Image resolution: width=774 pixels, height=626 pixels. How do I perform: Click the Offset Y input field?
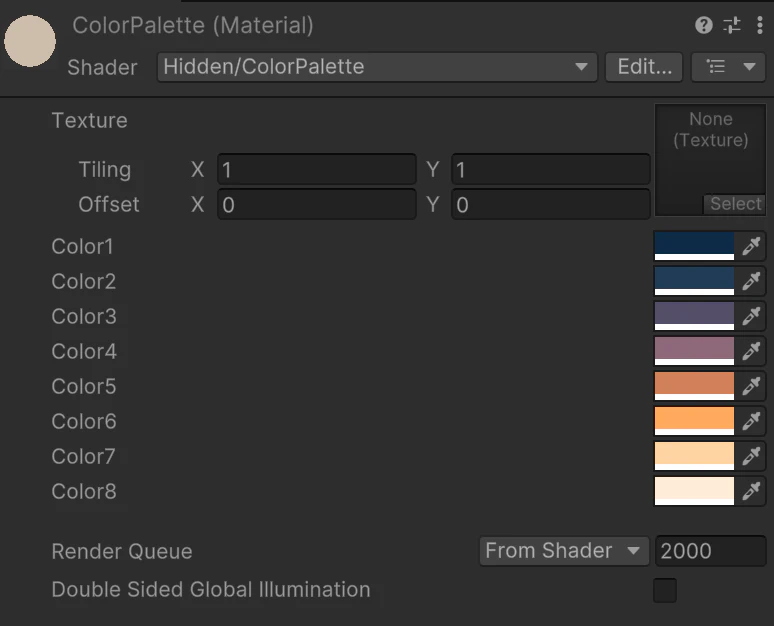pyautogui.click(x=550, y=205)
